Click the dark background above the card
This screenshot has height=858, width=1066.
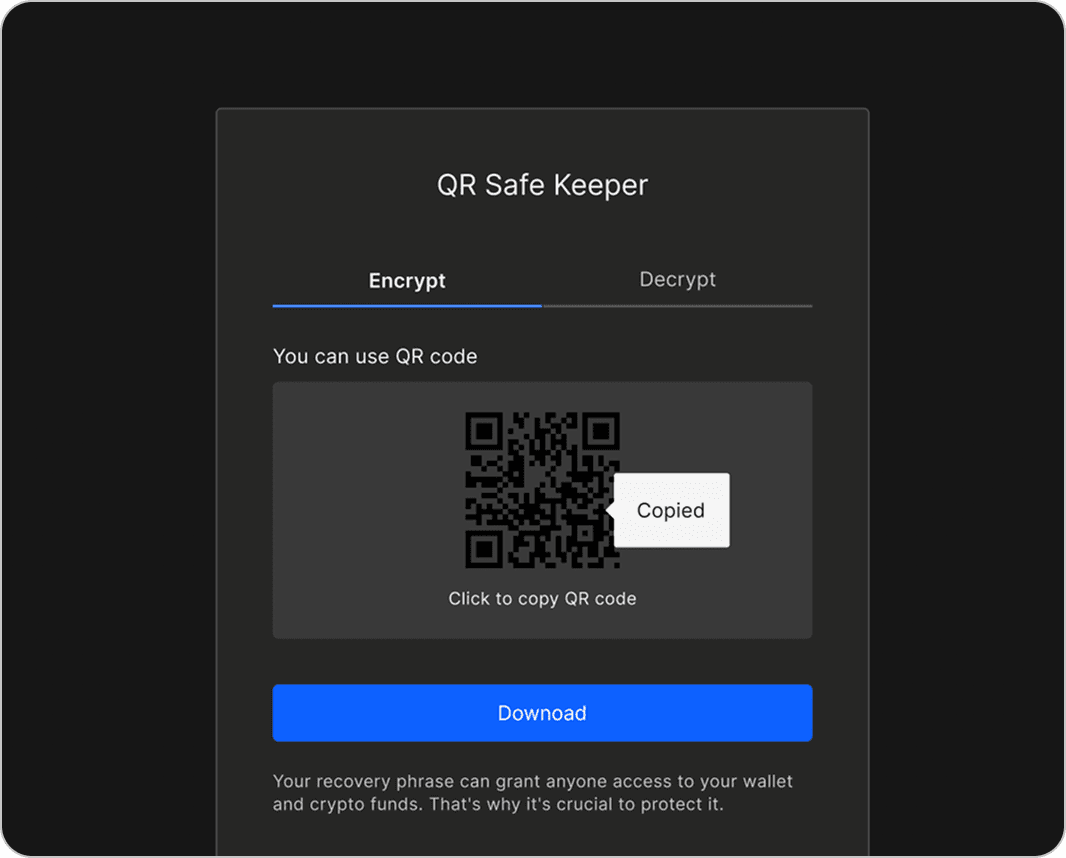point(542,55)
